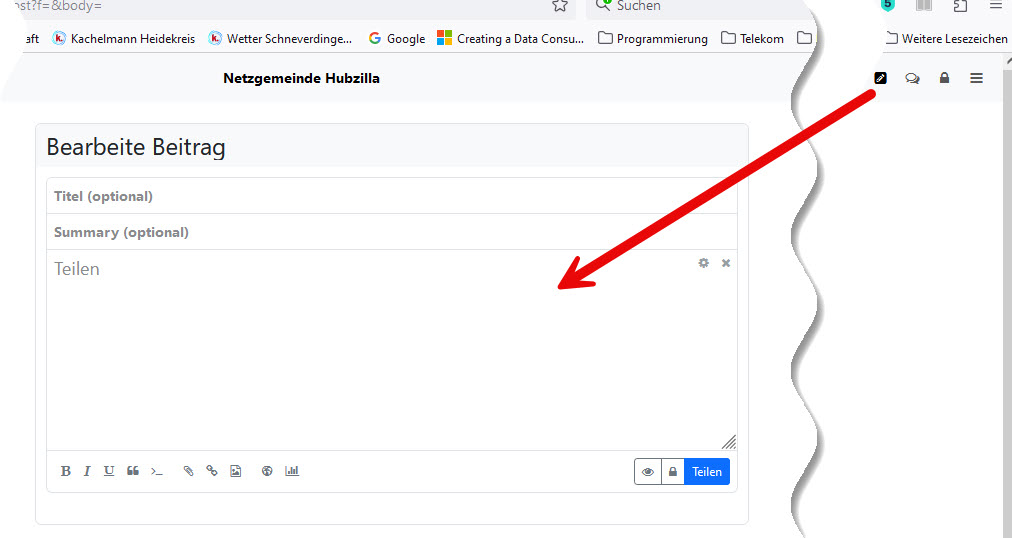This screenshot has height=538, width=1012.
Task: Open the Wetter Schneverdinge... bookmark
Action: coord(280,39)
